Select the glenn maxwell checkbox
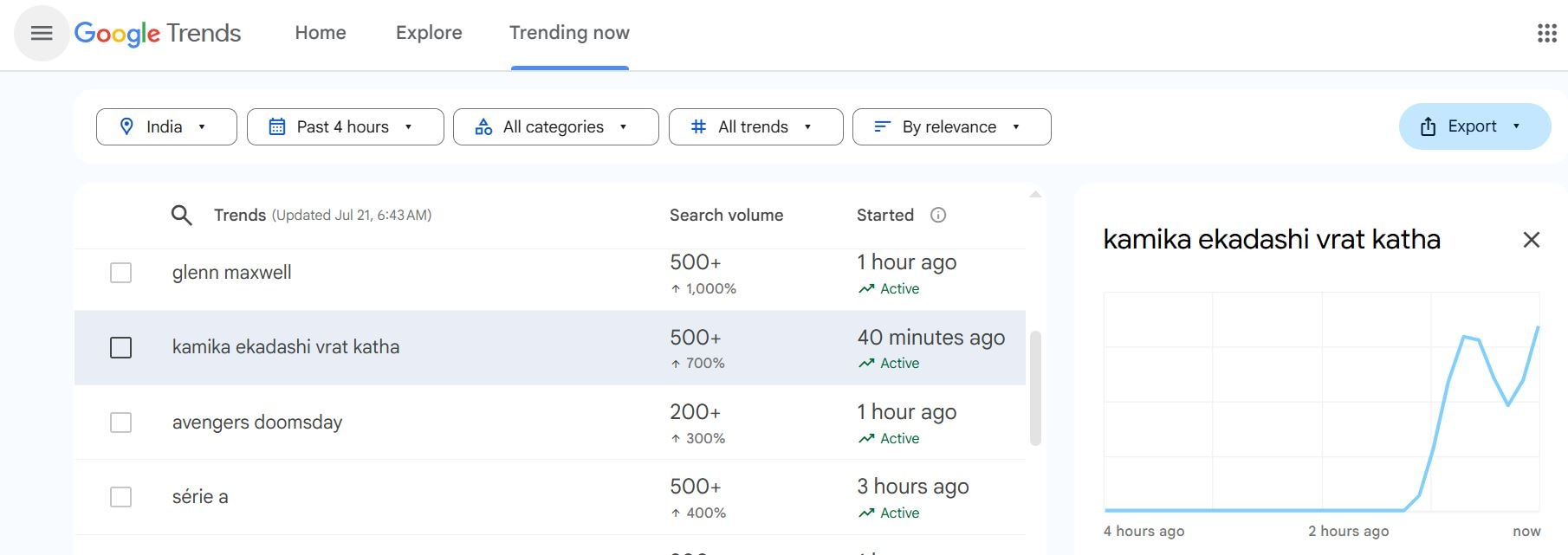1568x555 pixels. point(121,273)
